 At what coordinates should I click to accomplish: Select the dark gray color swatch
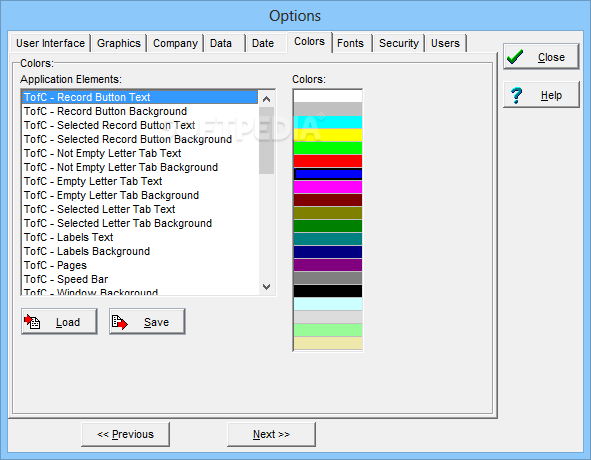click(328, 278)
